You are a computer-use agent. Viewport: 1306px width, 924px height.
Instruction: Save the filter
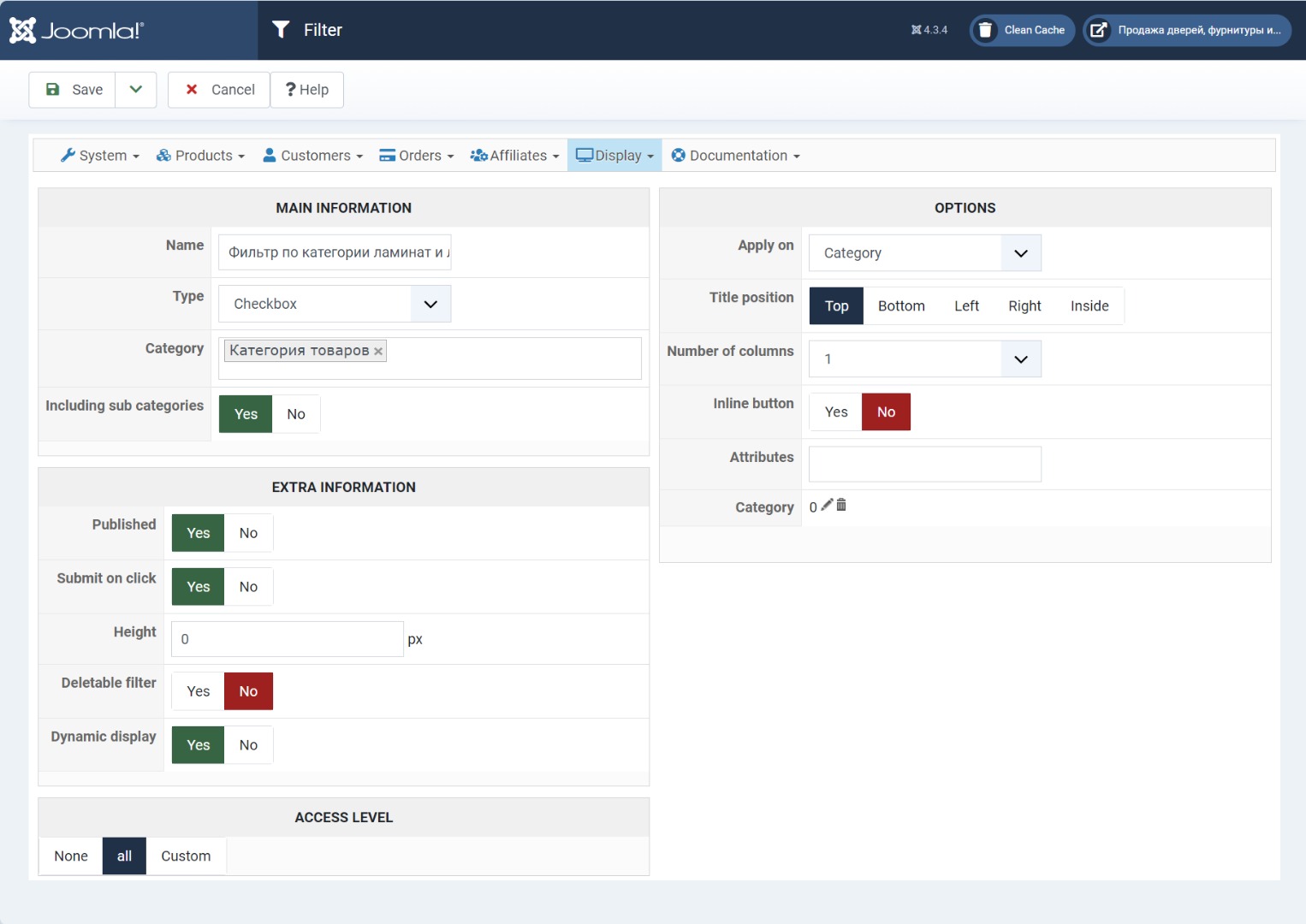pos(73,90)
